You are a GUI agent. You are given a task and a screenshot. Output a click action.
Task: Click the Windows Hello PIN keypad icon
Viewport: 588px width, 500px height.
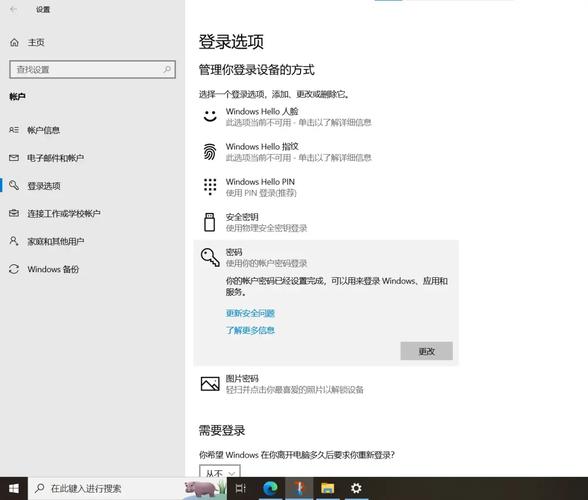(210, 186)
